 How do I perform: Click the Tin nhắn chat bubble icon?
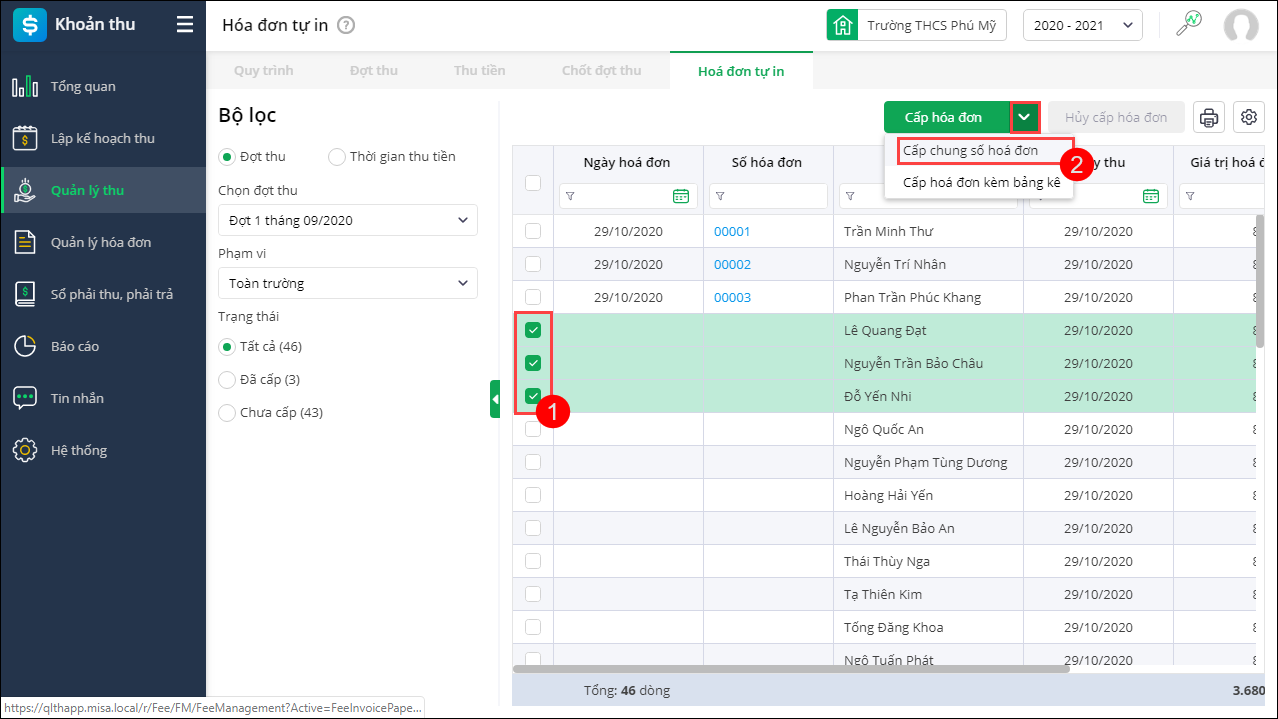[x=25, y=398]
